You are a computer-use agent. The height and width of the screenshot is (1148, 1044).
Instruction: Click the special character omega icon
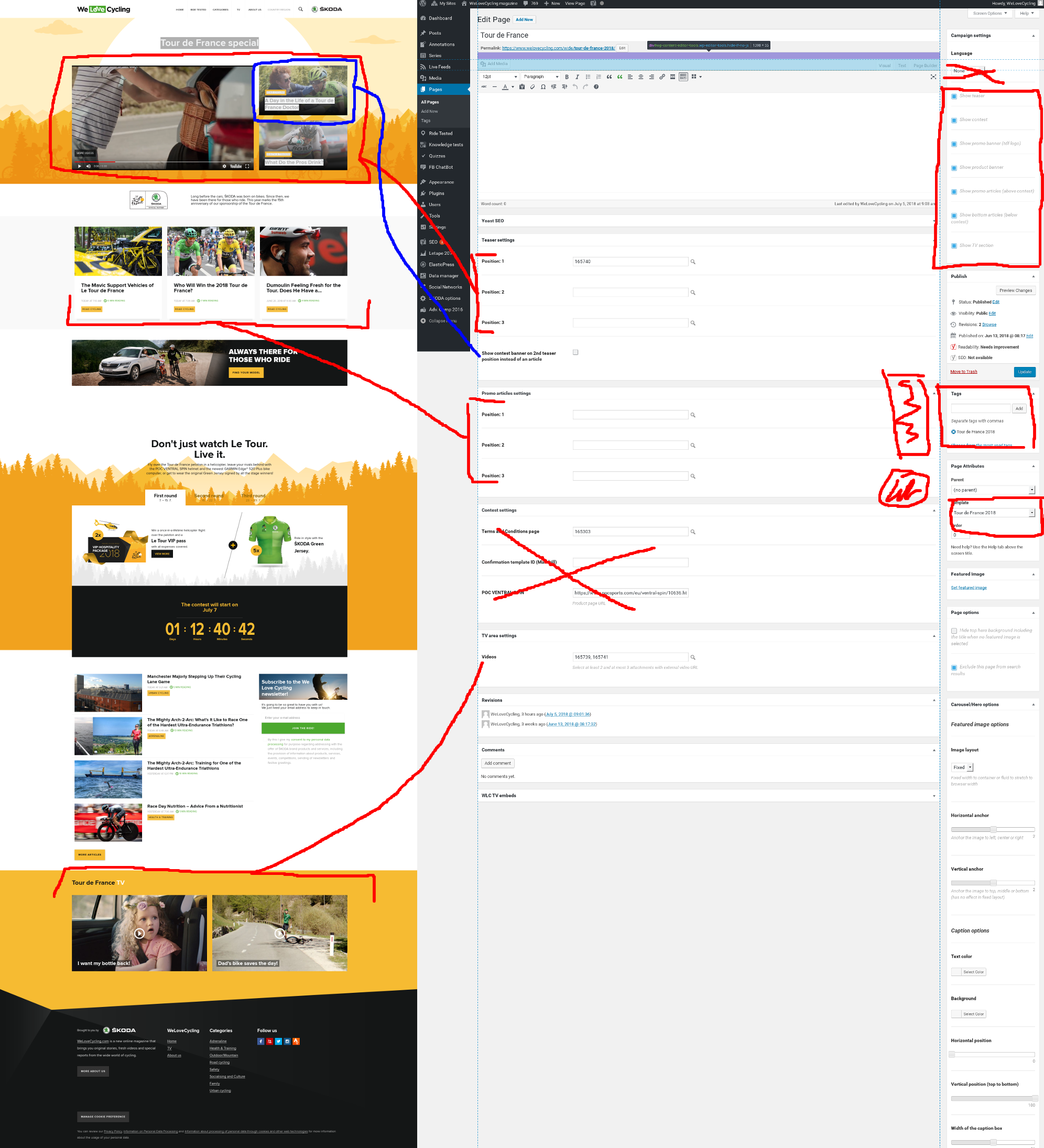click(543, 87)
